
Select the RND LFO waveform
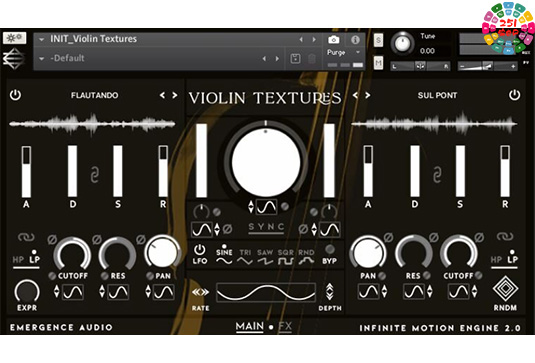306,257
